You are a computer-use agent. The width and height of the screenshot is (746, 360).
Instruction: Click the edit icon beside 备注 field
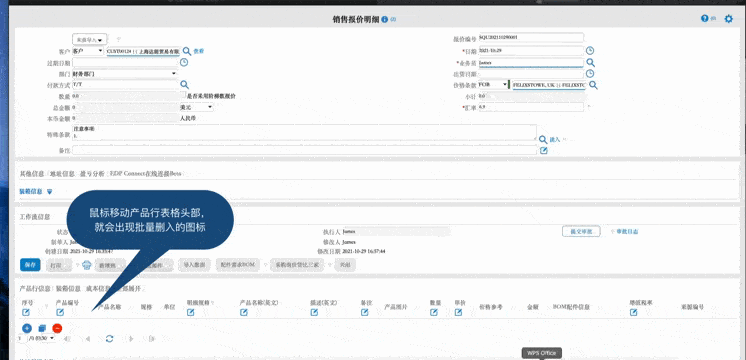pyautogui.click(x=544, y=150)
